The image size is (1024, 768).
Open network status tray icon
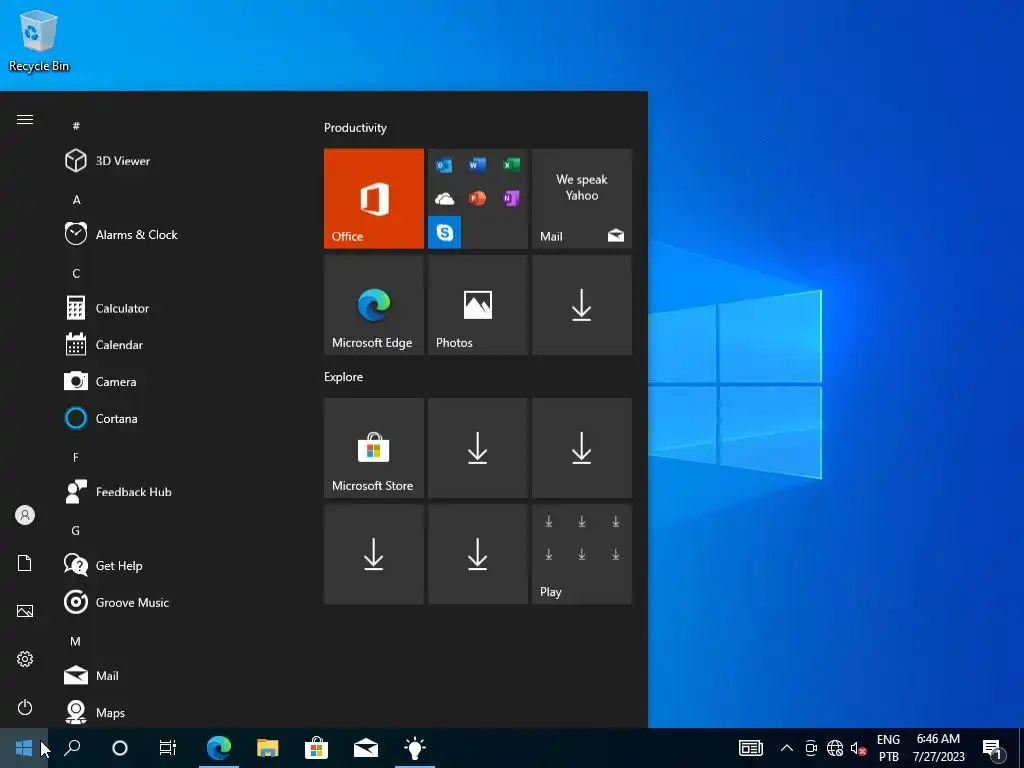coord(835,748)
